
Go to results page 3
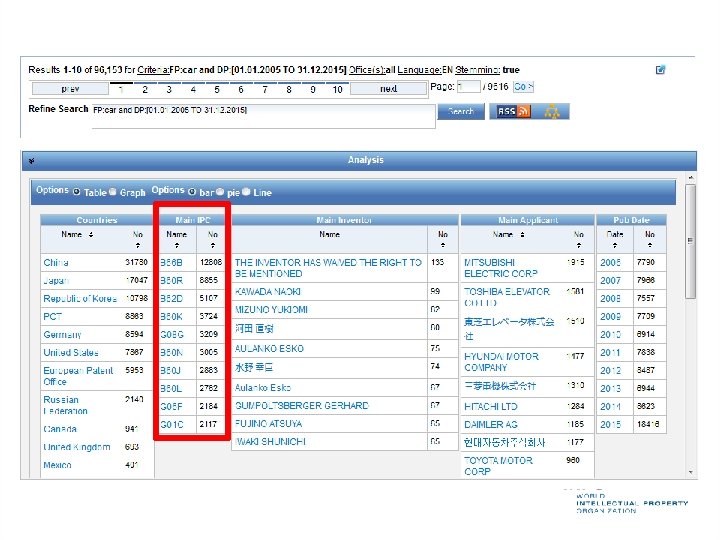[x=169, y=90]
